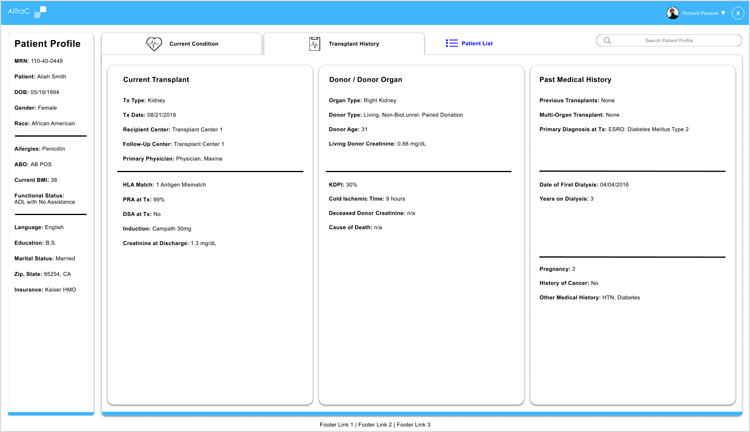Click the MRN value 110-40-0448

(47, 61)
